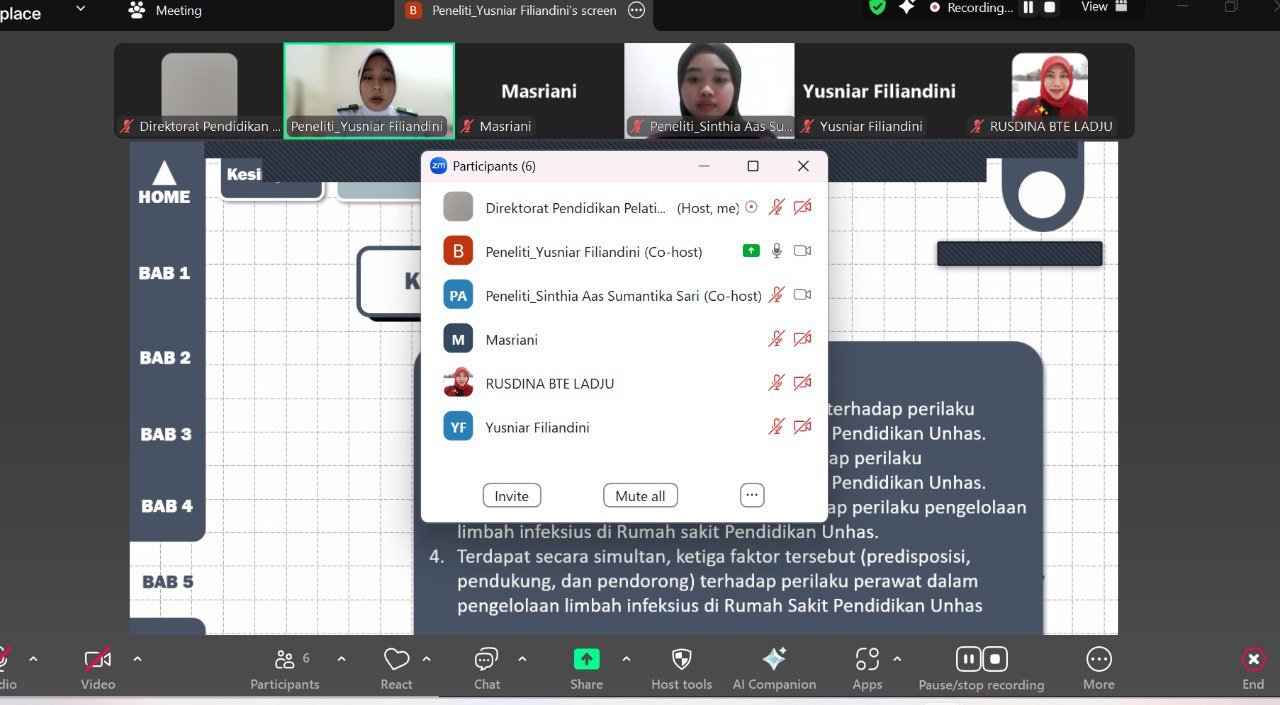Toggle RUSDINA BTE LADJU's camera icon

pyautogui.click(x=802, y=383)
